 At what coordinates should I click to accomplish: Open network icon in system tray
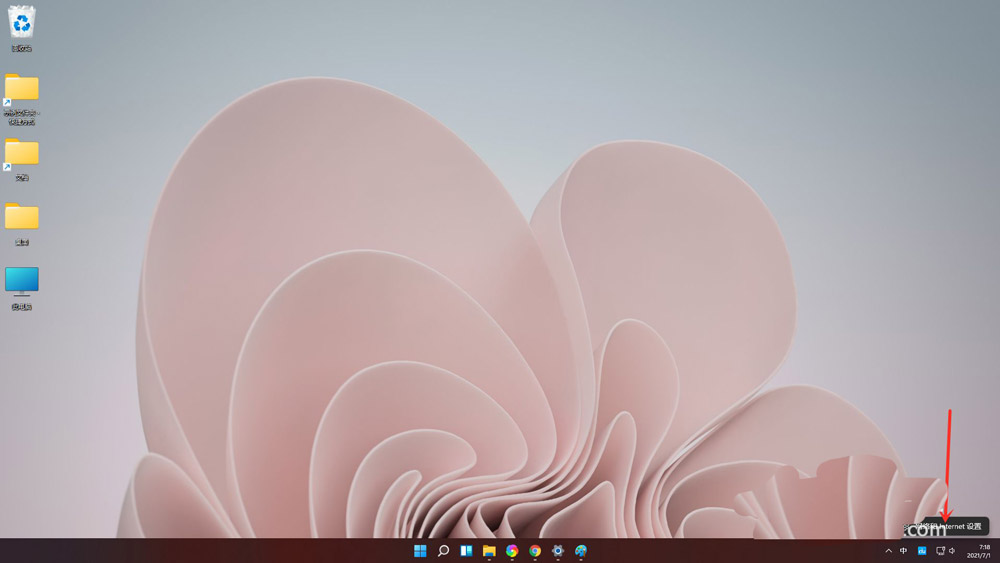(940, 551)
